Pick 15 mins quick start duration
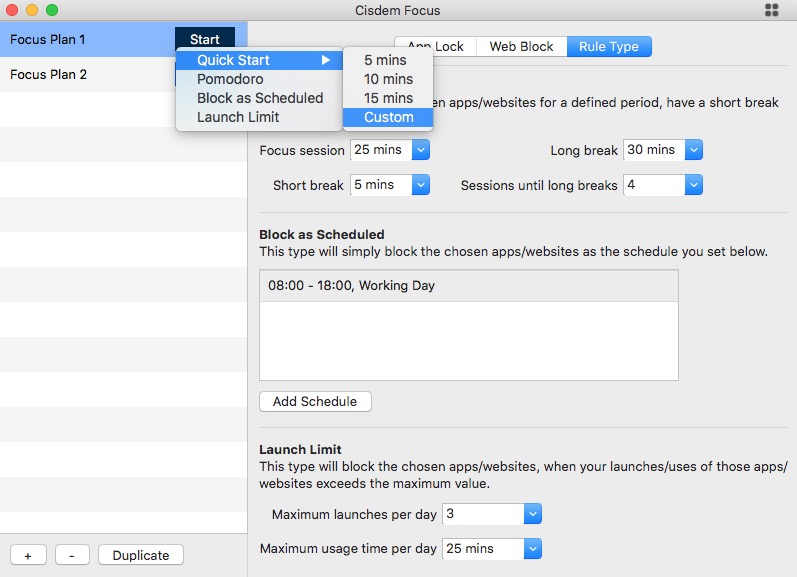Image resolution: width=797 pixels, height=577 pixels. click(x=388, y=98)
